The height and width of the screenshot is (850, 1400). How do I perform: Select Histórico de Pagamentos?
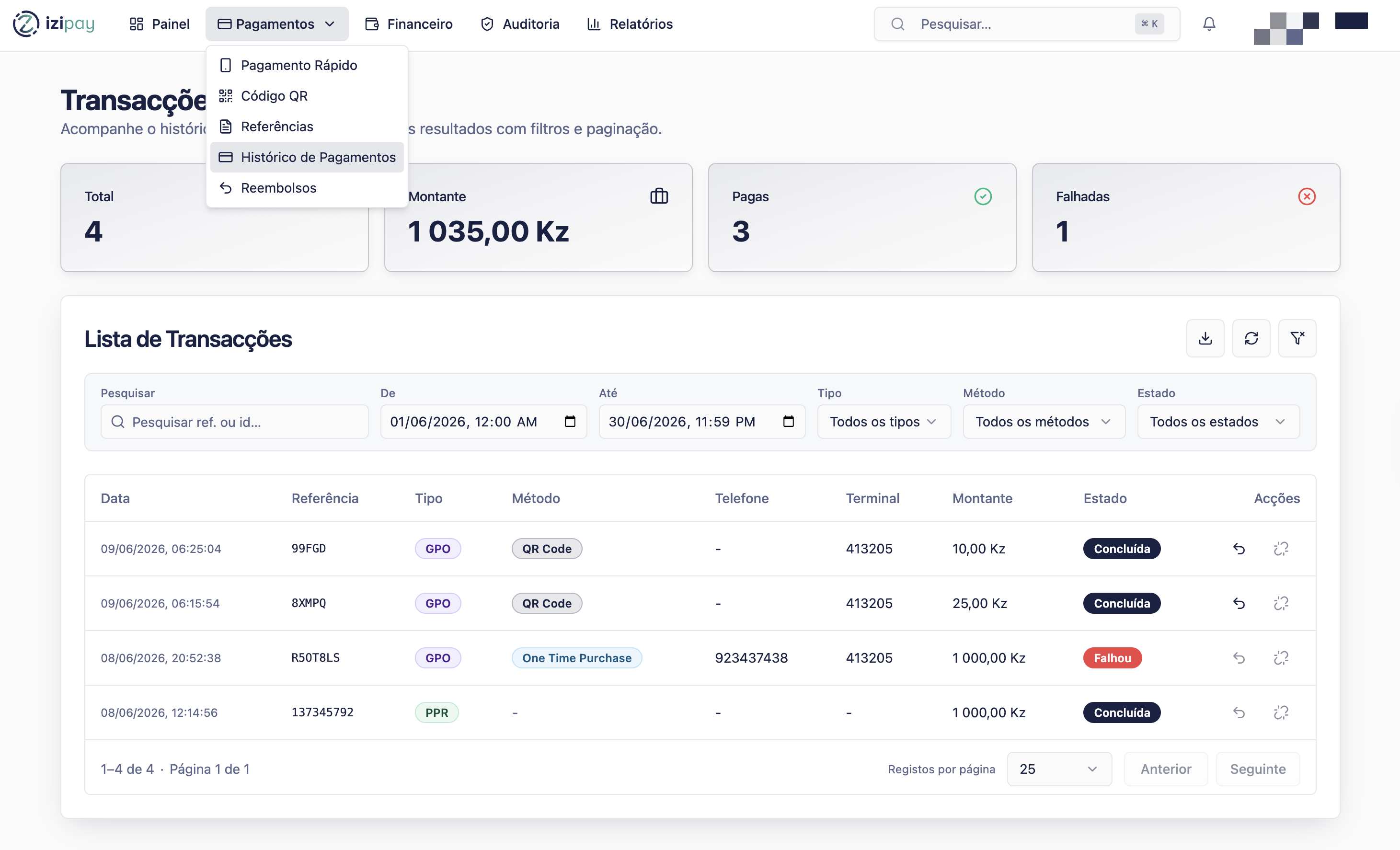coord(307,157)
